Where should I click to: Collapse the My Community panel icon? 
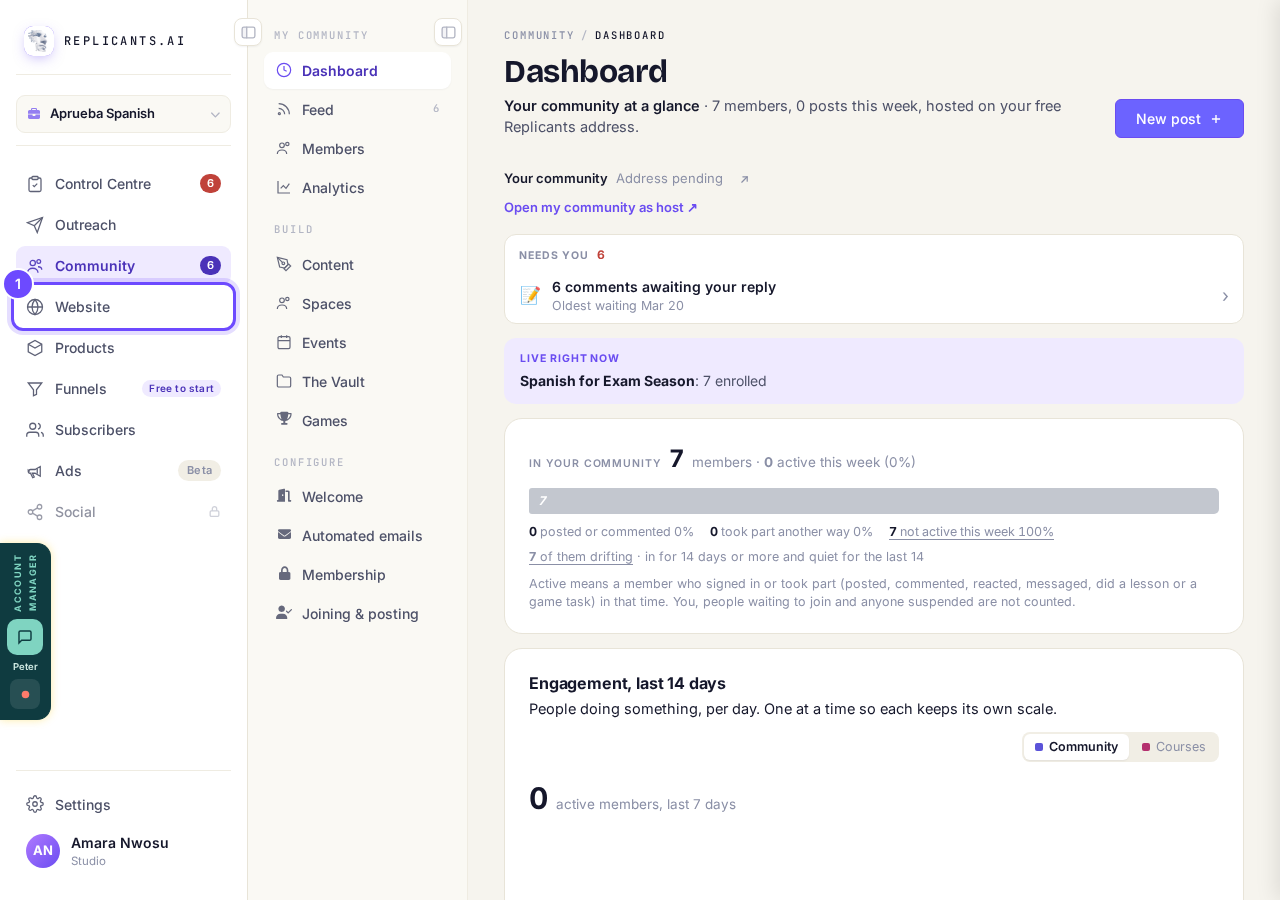click(x=448, y=32)
